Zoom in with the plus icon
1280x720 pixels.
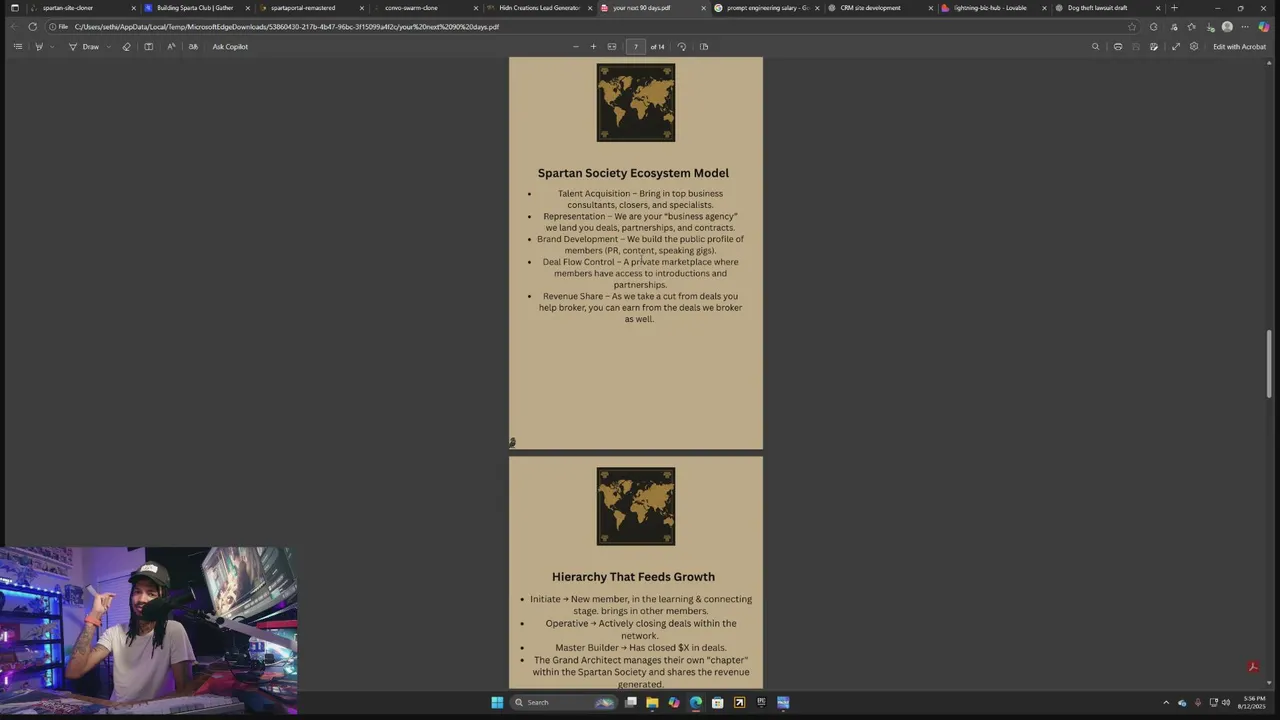tap(593, 47)
